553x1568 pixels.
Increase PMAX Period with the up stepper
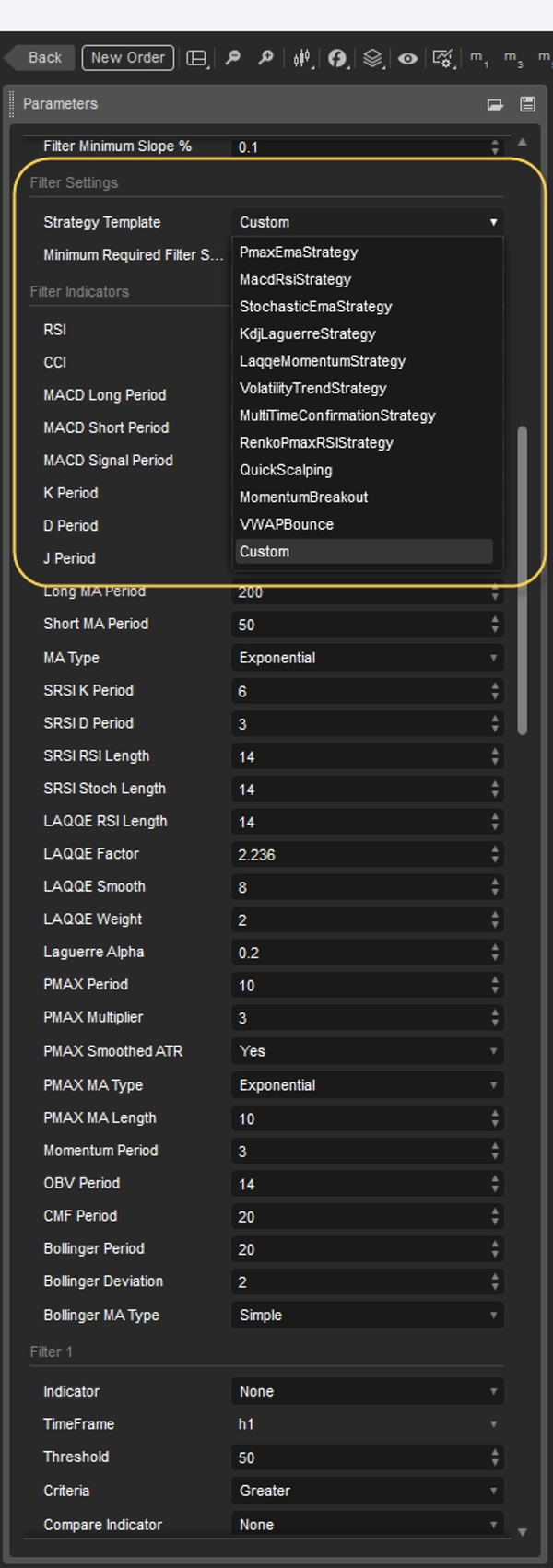coord(495,981)
